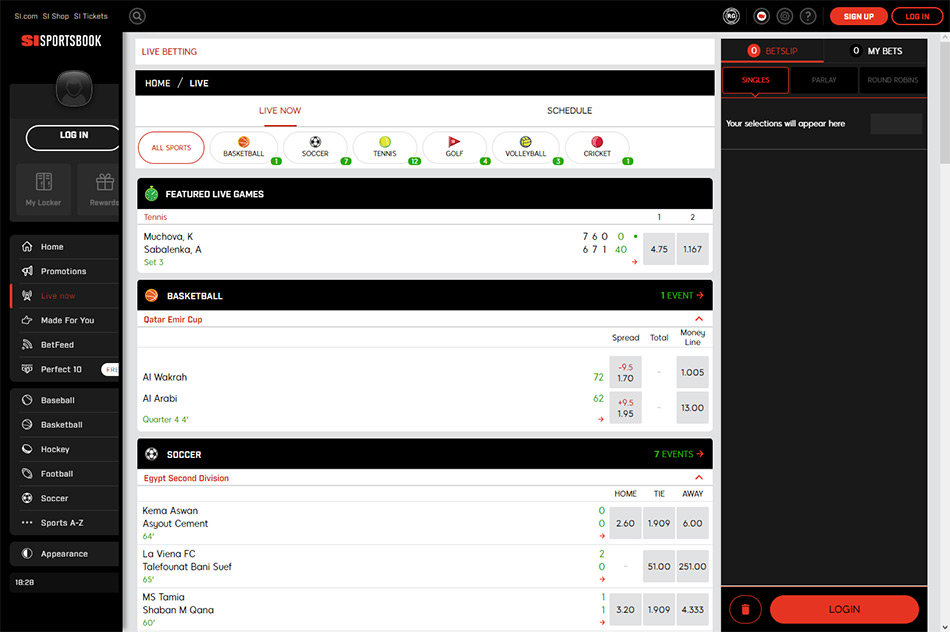This screenshot has height=632, width=950.
Task: Open the help question mark icon
Action: [808, 16]
